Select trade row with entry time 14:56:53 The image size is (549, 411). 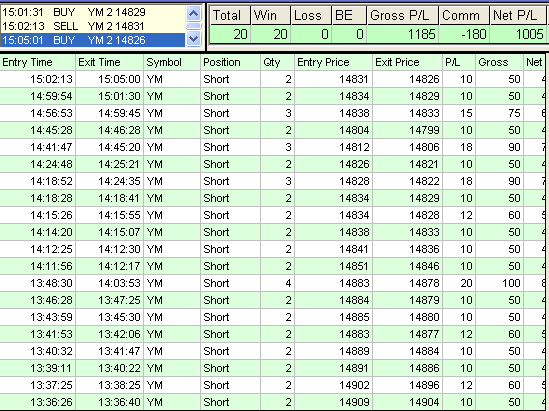pos(272,113)
